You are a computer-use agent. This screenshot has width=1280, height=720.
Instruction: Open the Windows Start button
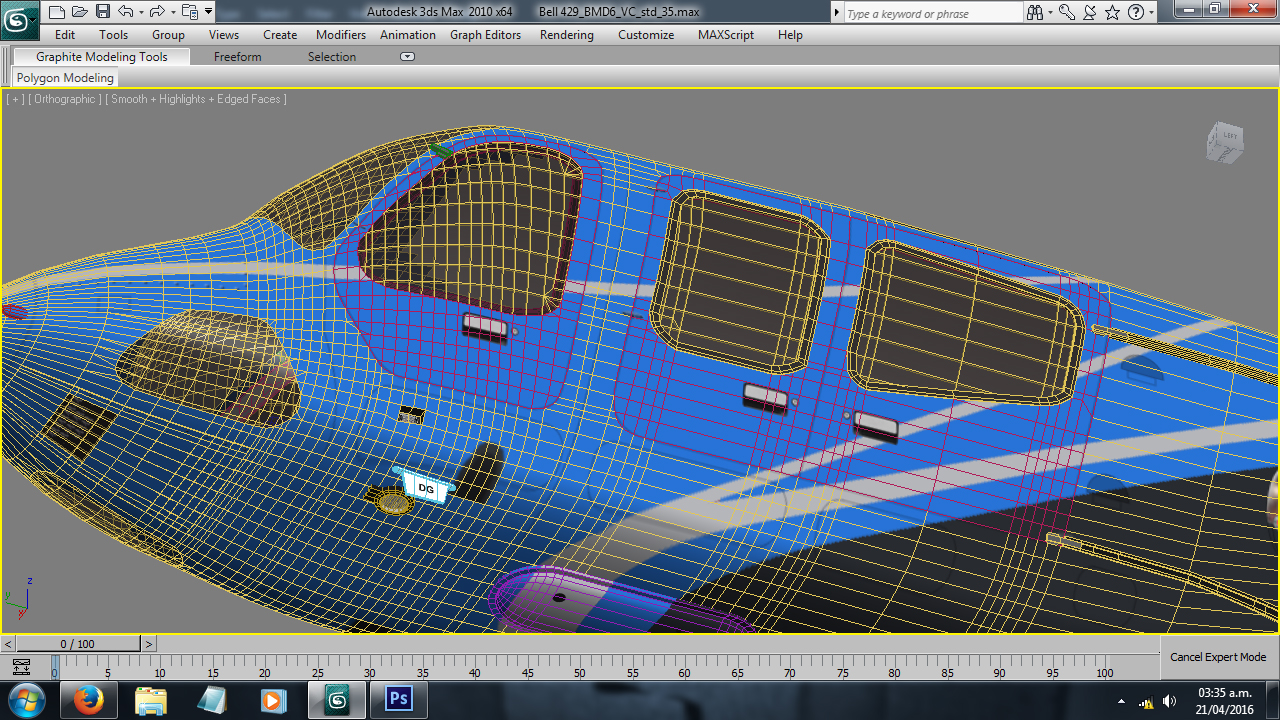pos(27,700)
